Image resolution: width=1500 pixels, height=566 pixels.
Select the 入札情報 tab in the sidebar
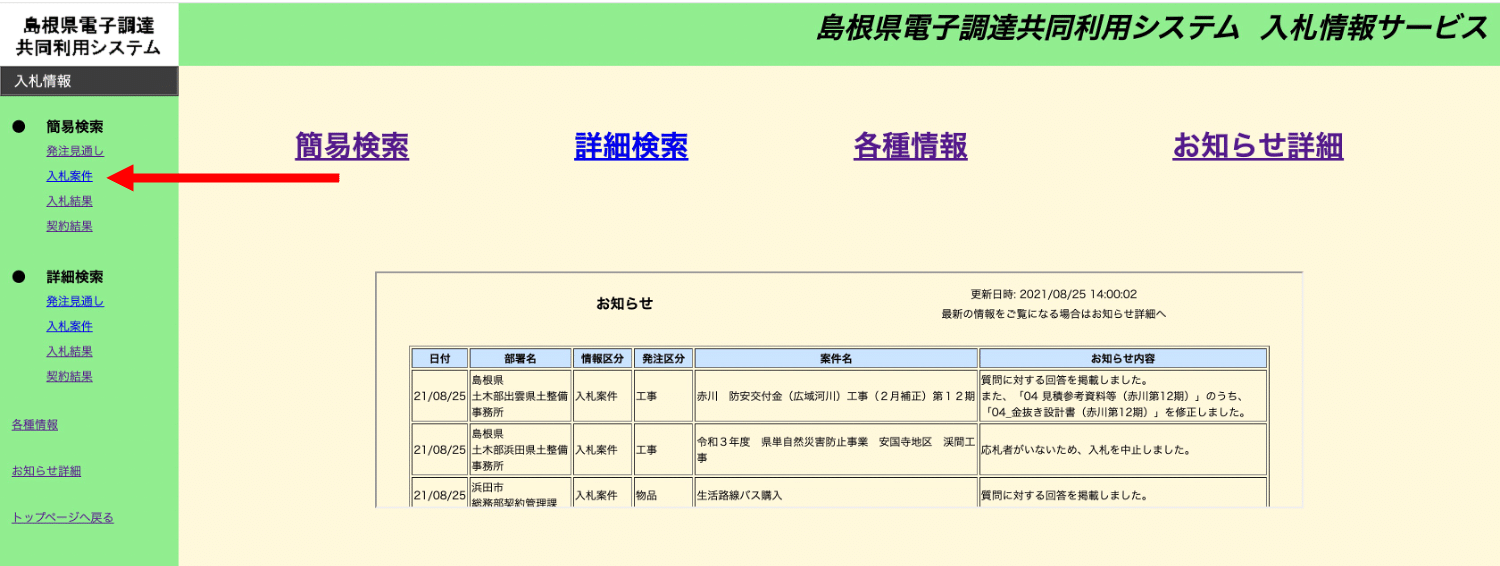point(89,81)
